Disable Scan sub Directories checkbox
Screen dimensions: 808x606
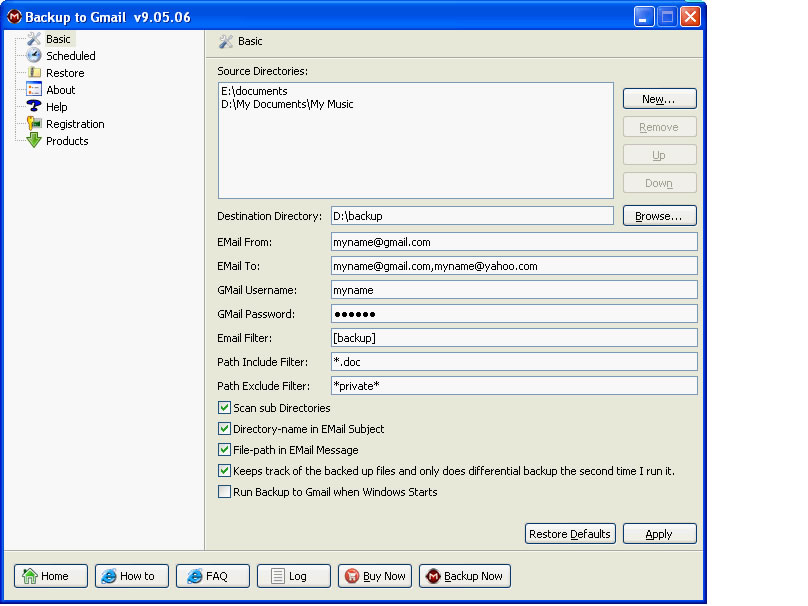pos(224,408)
